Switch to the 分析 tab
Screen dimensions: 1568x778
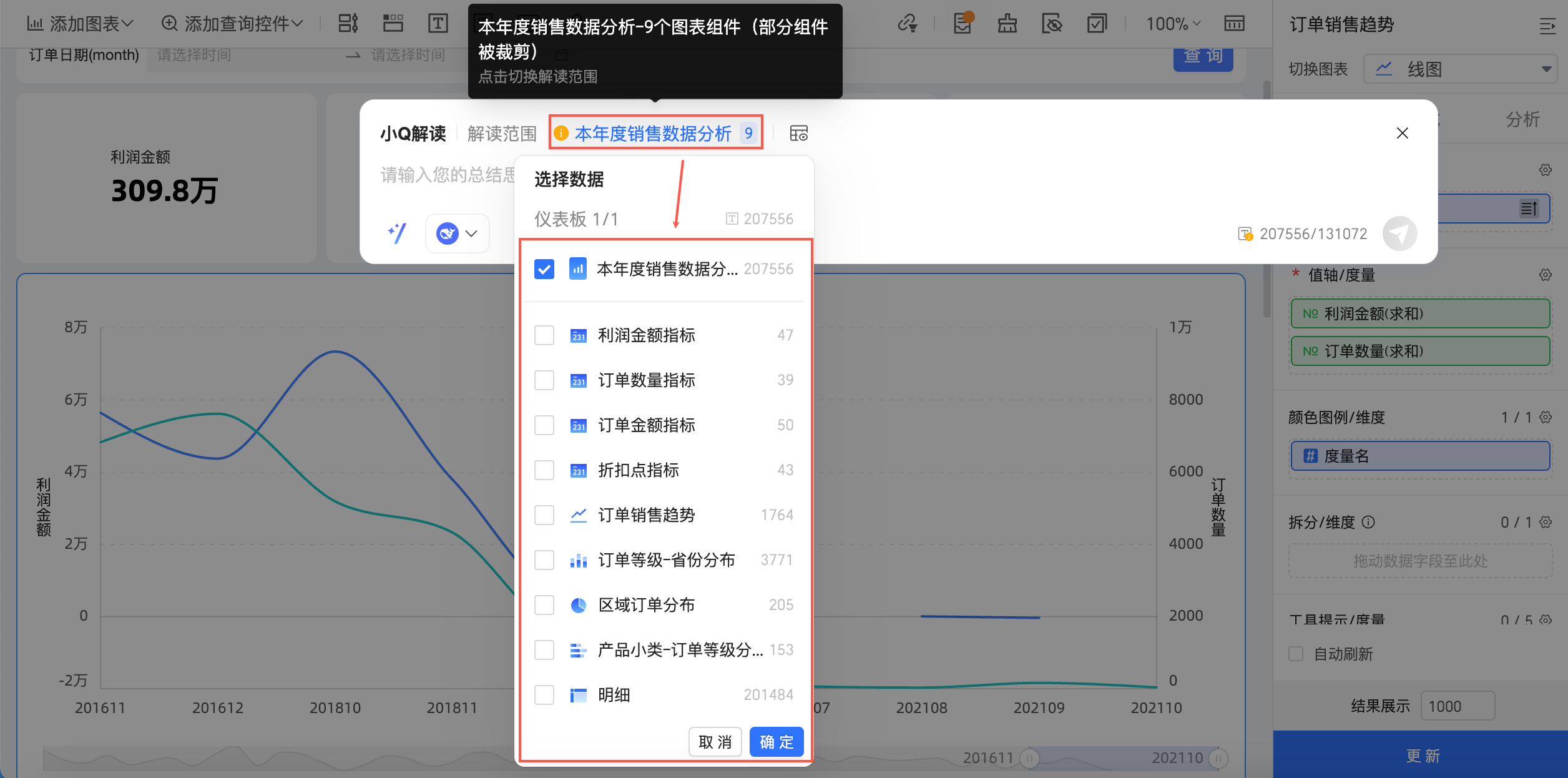(1522, 119)
